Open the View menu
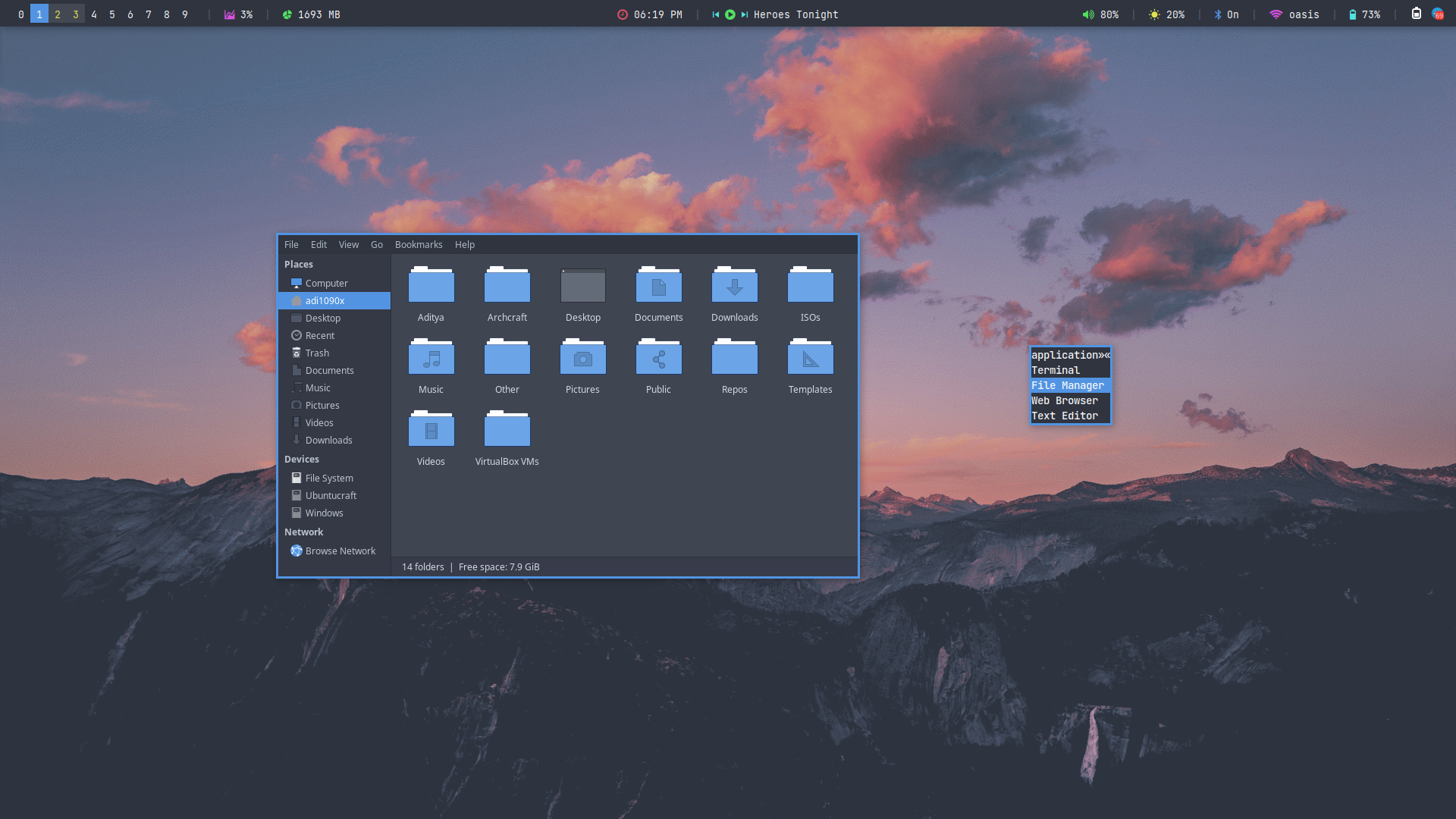The image size is (1456, 819). 348,244
